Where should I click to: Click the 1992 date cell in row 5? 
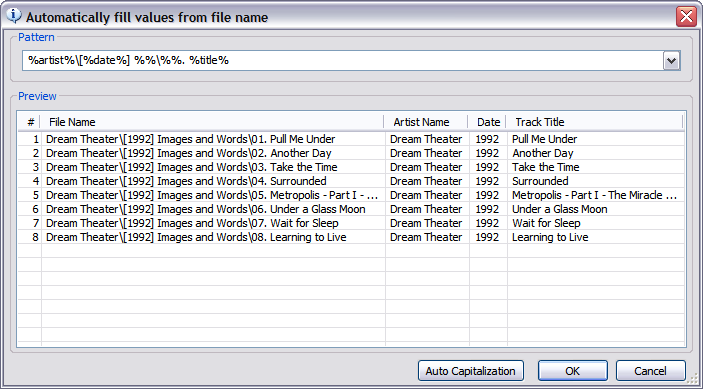[487, 195]
